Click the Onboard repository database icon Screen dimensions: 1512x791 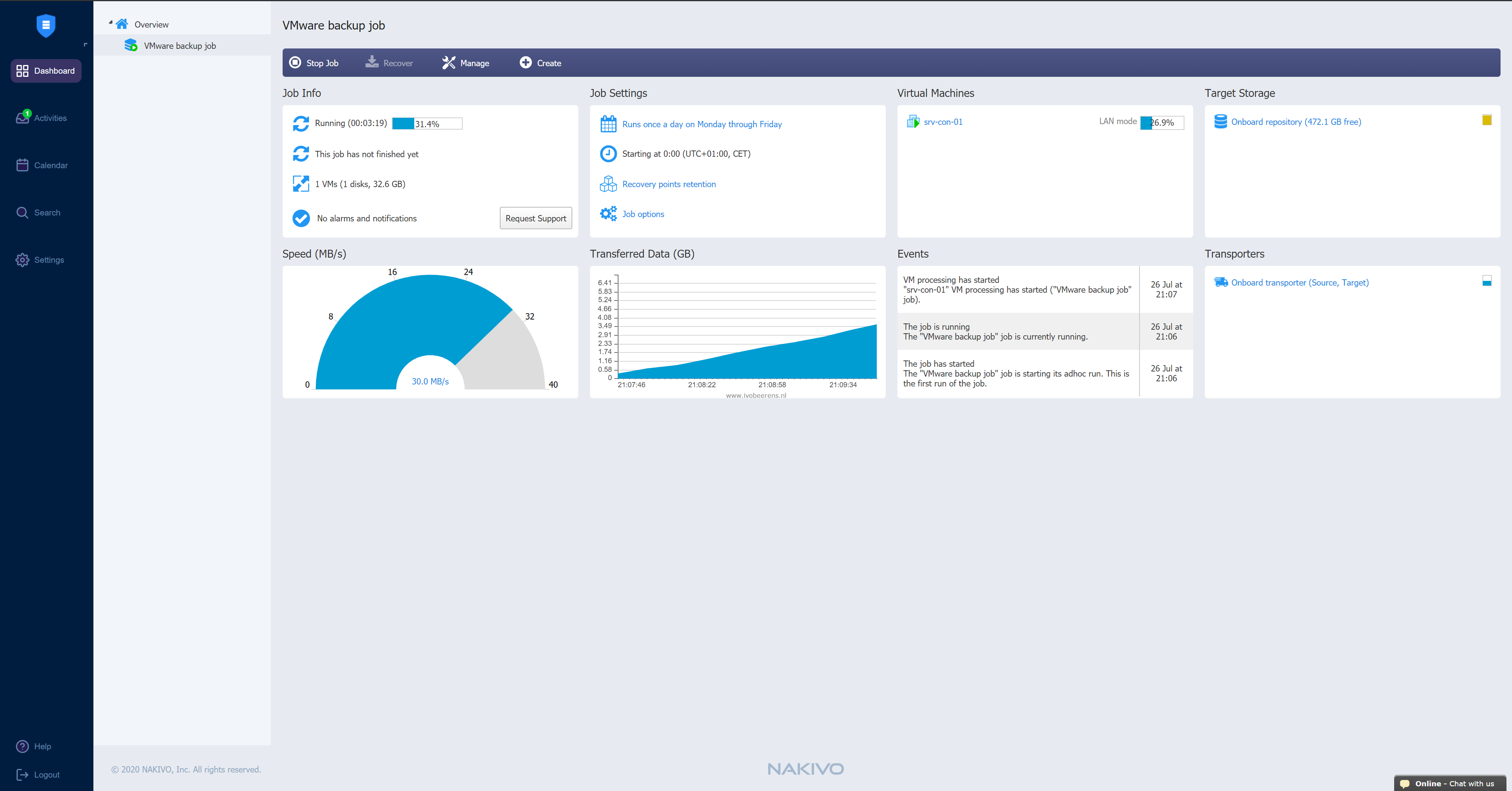pyautogui.click(x=1220, y=121)
